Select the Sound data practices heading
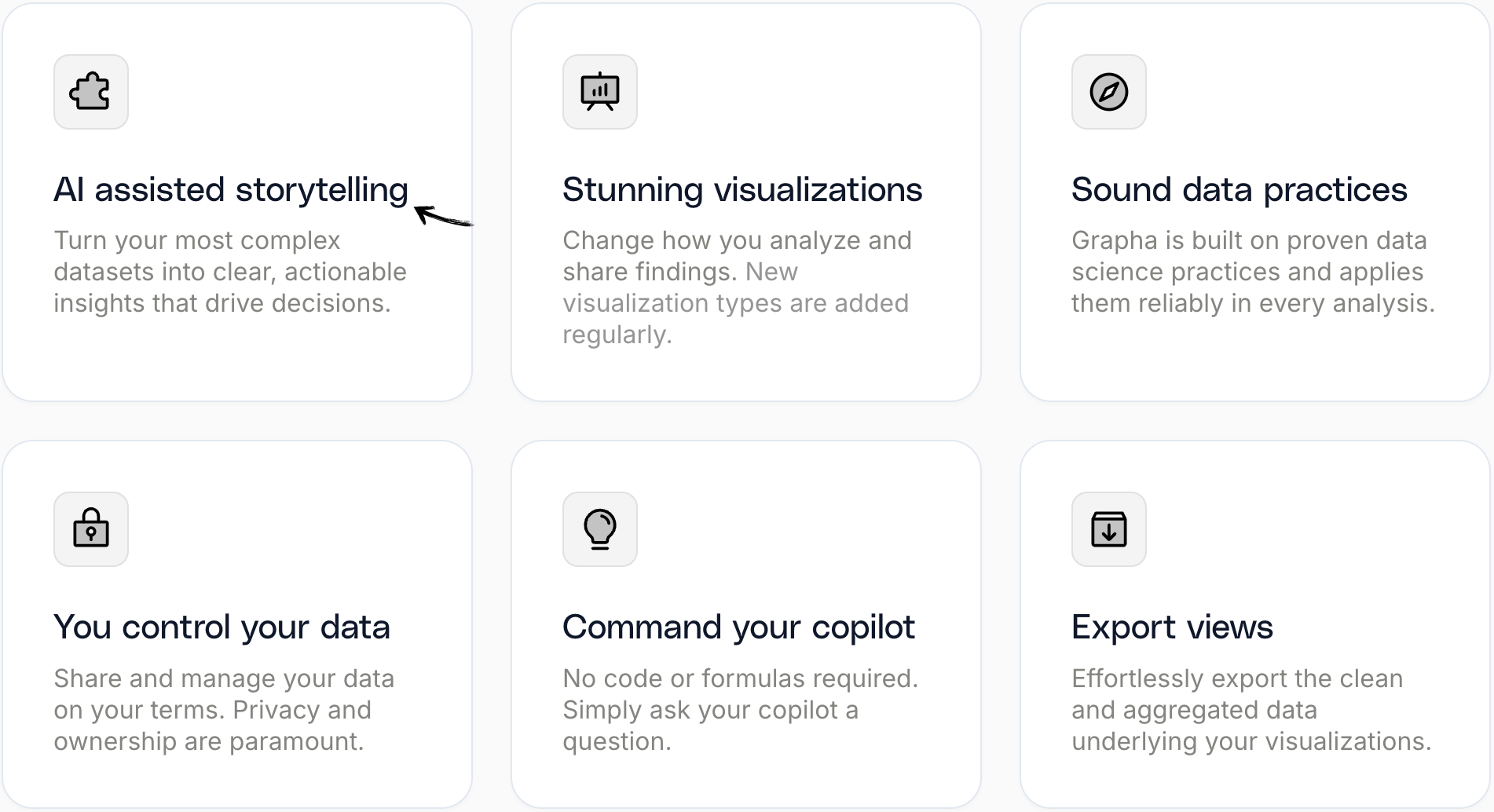The image size is (1494, 812). click(1239, 190)
